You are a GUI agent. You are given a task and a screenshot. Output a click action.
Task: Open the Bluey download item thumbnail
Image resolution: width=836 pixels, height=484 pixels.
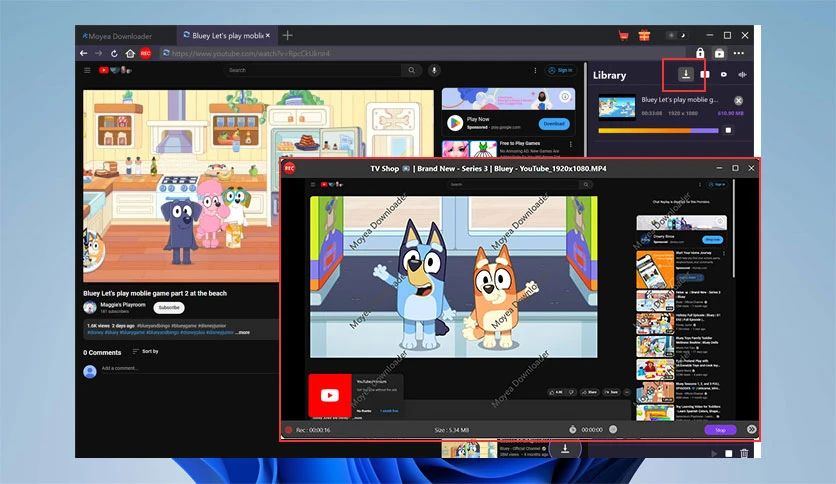tap(617, 107)
